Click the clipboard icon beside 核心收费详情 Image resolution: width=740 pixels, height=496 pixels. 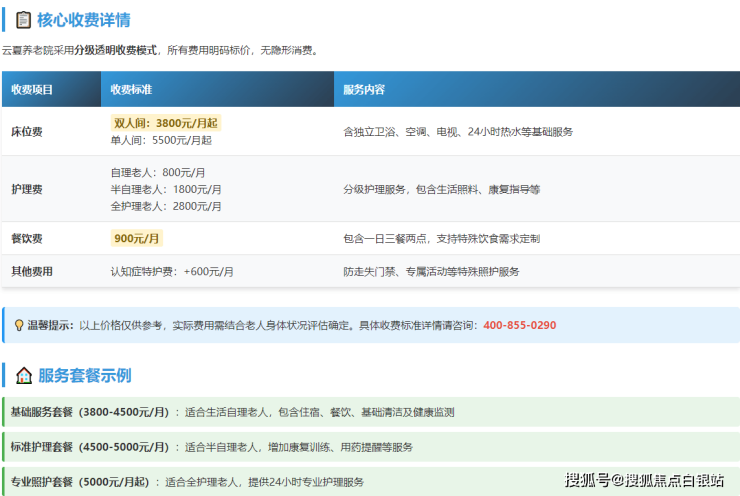[x=24, y=20]
